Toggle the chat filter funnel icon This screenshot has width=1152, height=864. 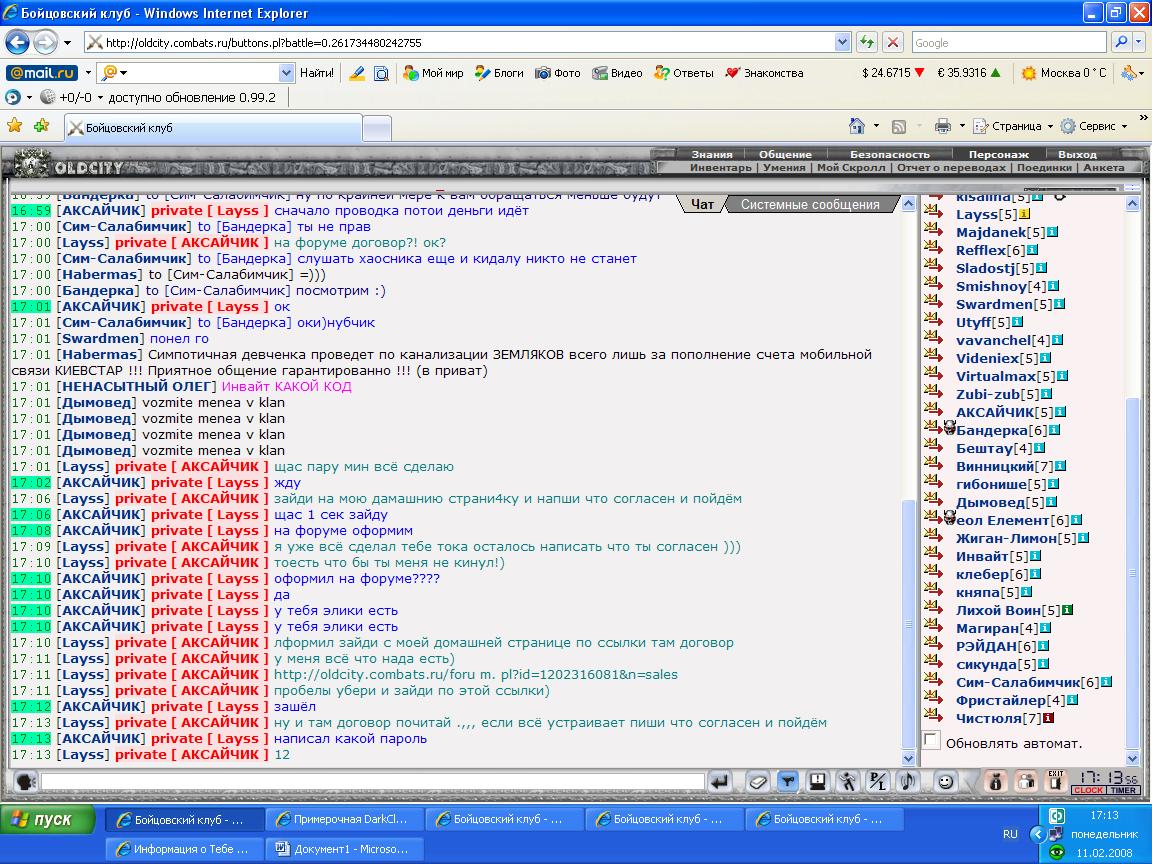(x=787, y=782)
